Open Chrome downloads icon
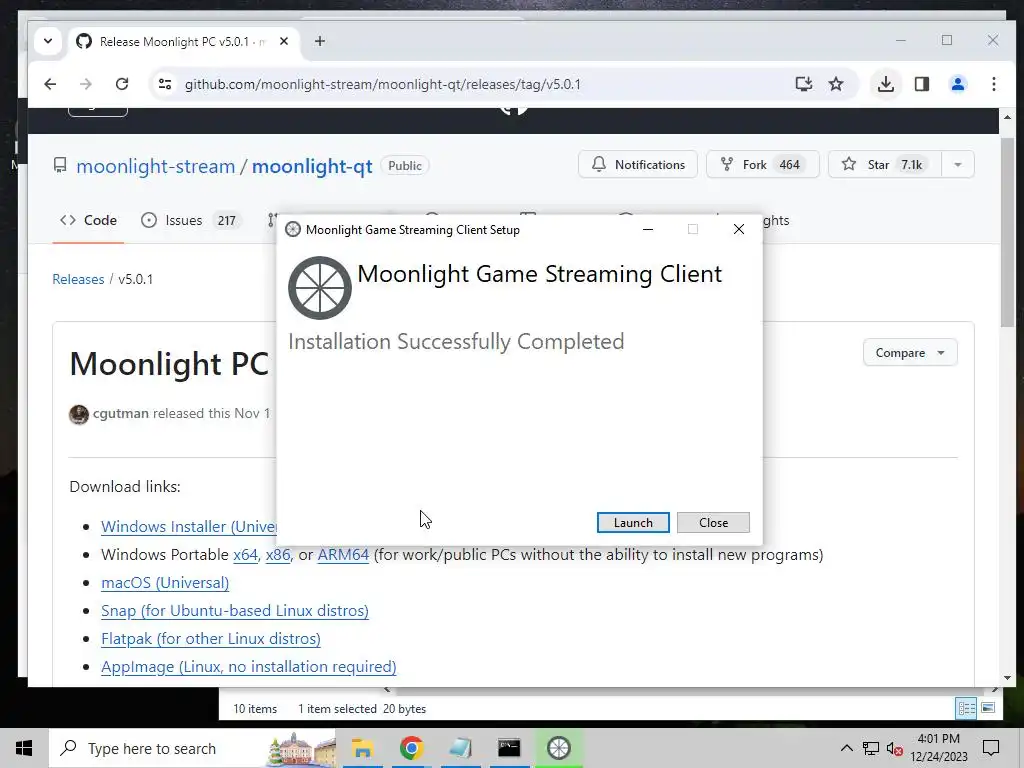The width and height of the screenshot is (1024, 768). tap(886, 84)
